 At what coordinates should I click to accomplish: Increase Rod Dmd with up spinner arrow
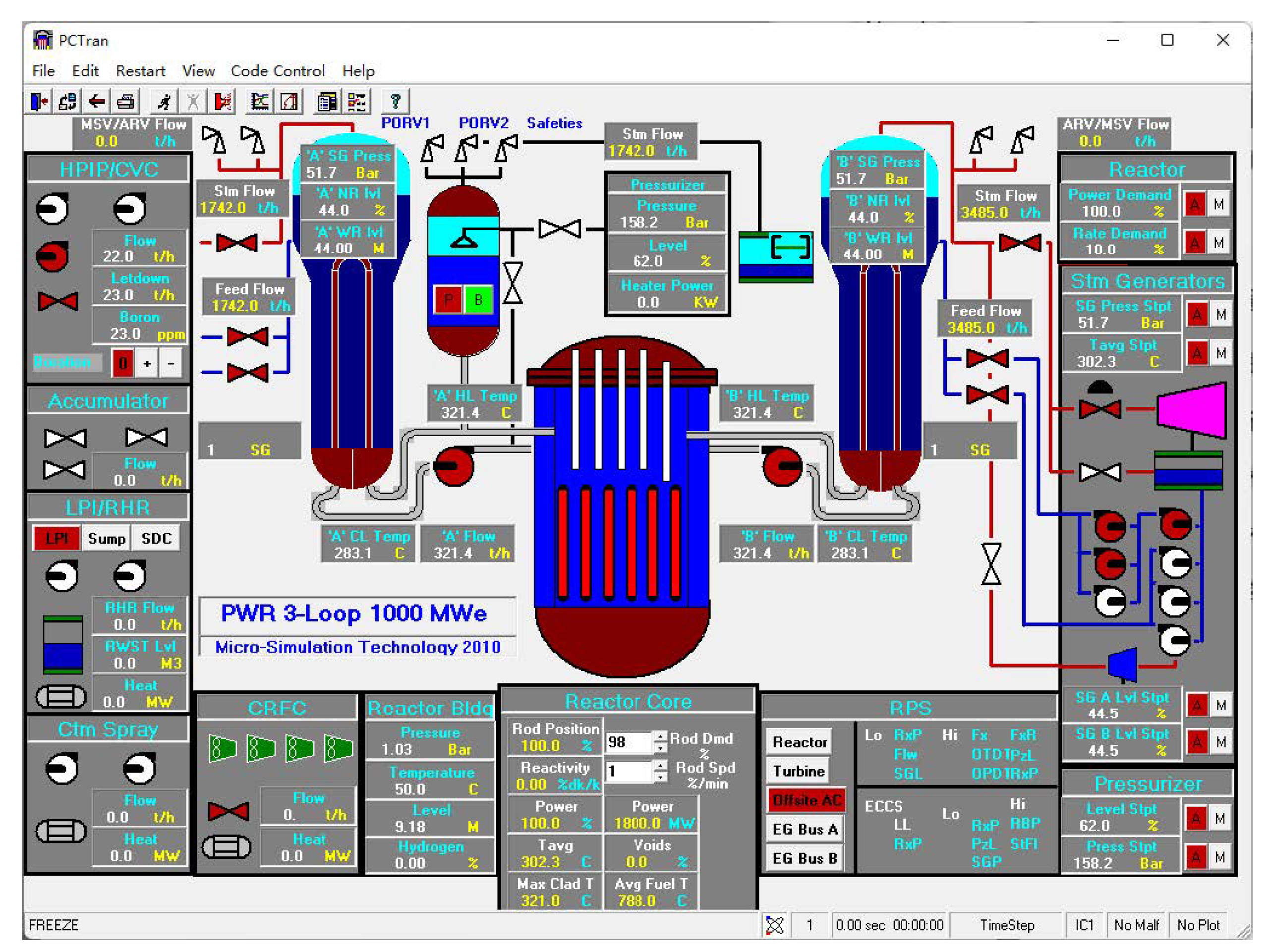661,736
